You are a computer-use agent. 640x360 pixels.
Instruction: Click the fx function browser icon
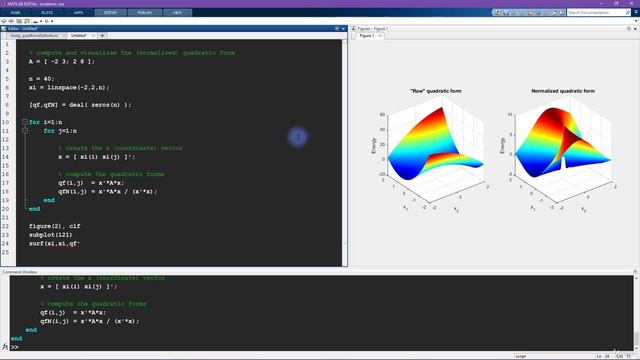[5, 347]
